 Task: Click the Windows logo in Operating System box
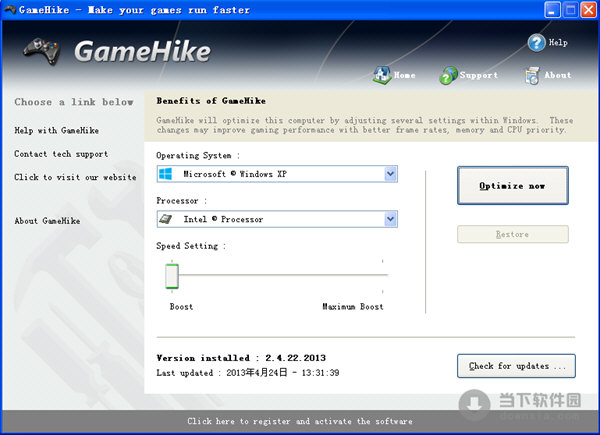pyautogui.click(x=165, y=174)
